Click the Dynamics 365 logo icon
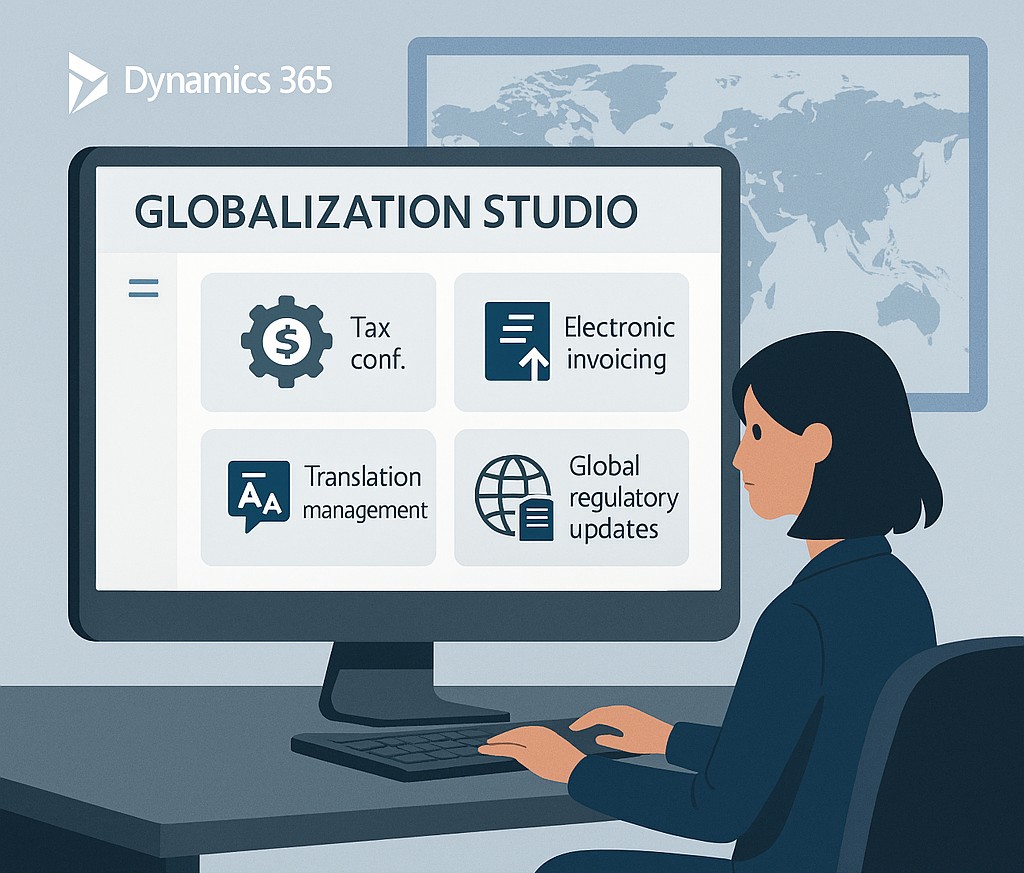Screen dimensions: 1024x873 [87, 81]
